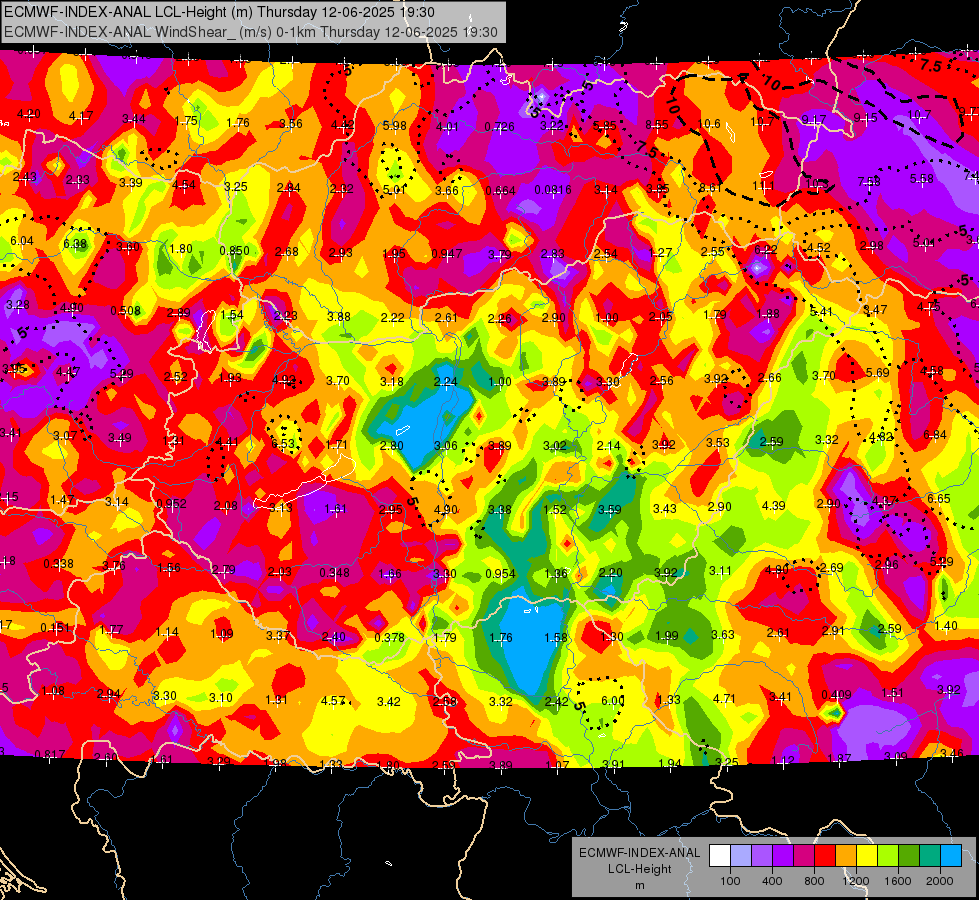
Task: Click the wind shear value 3.59
Action: 609,509
